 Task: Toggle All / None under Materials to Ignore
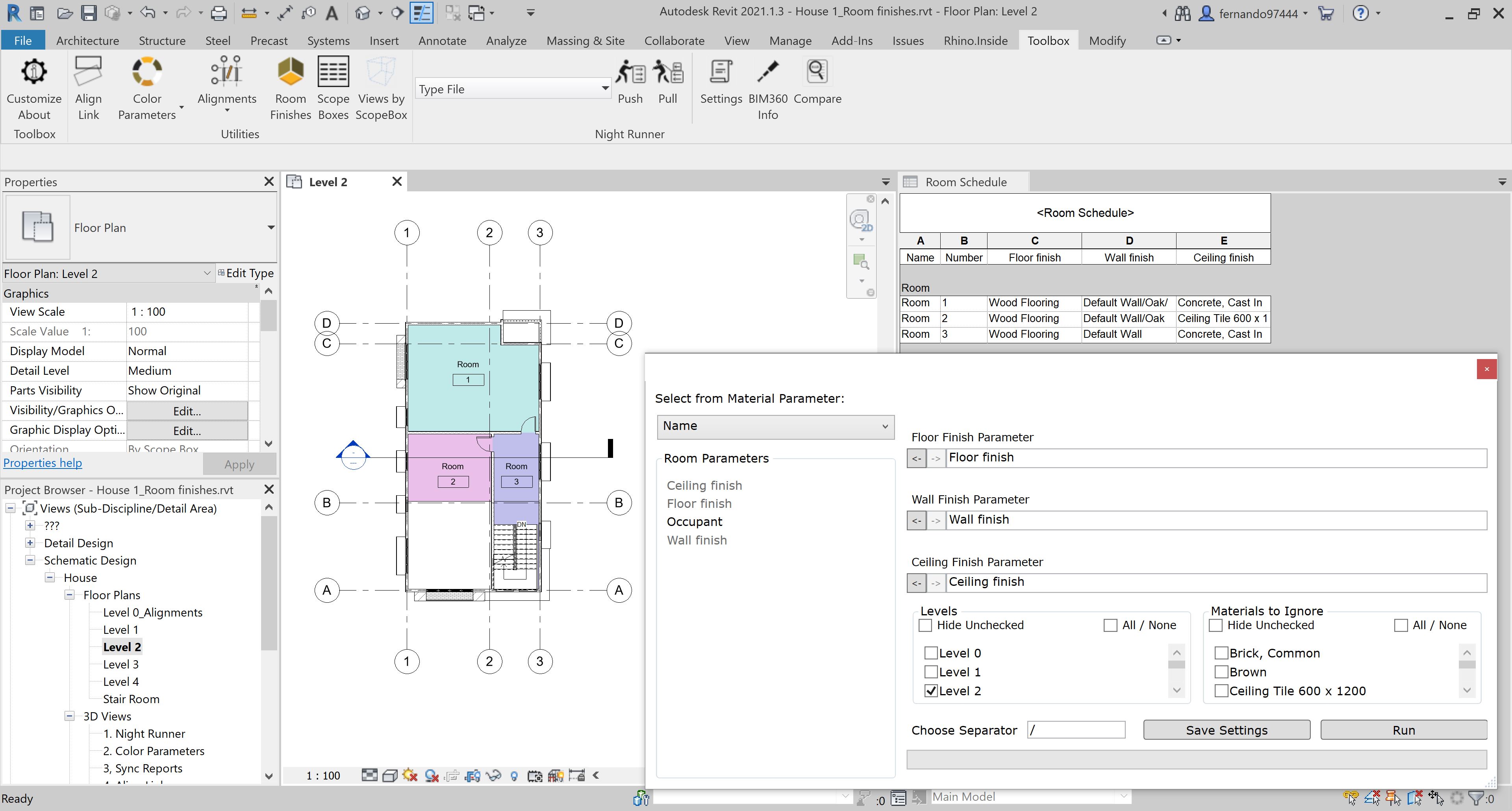(1401, 626)
